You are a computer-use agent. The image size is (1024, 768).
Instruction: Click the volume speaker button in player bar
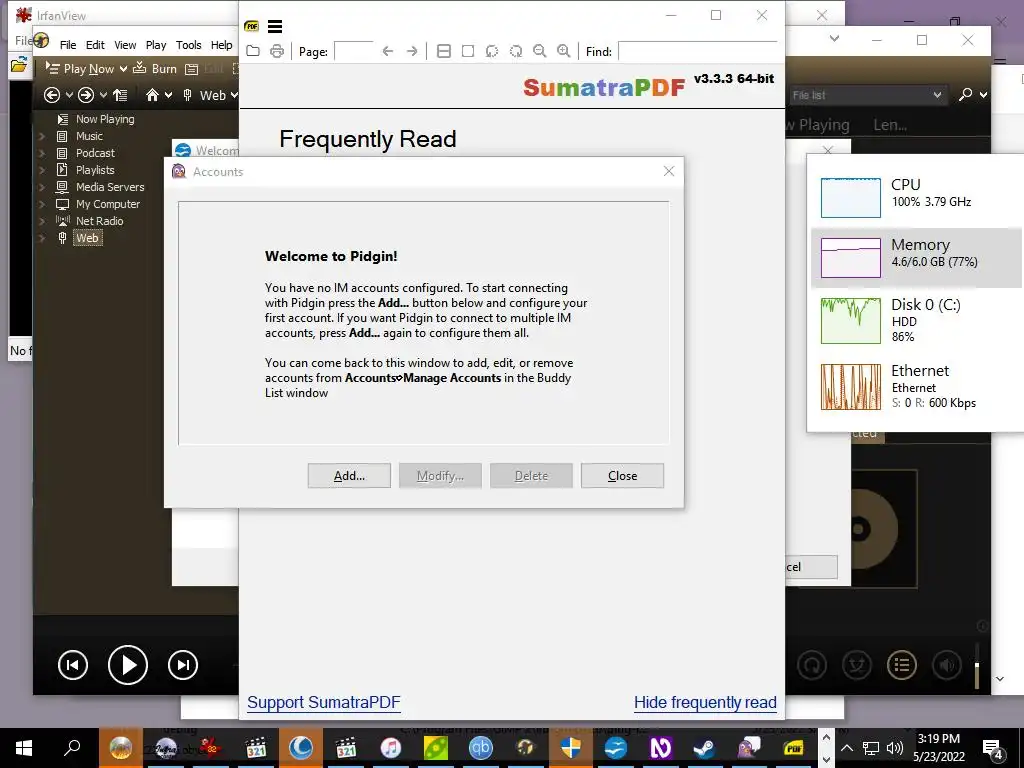click(x=947, y=665)
